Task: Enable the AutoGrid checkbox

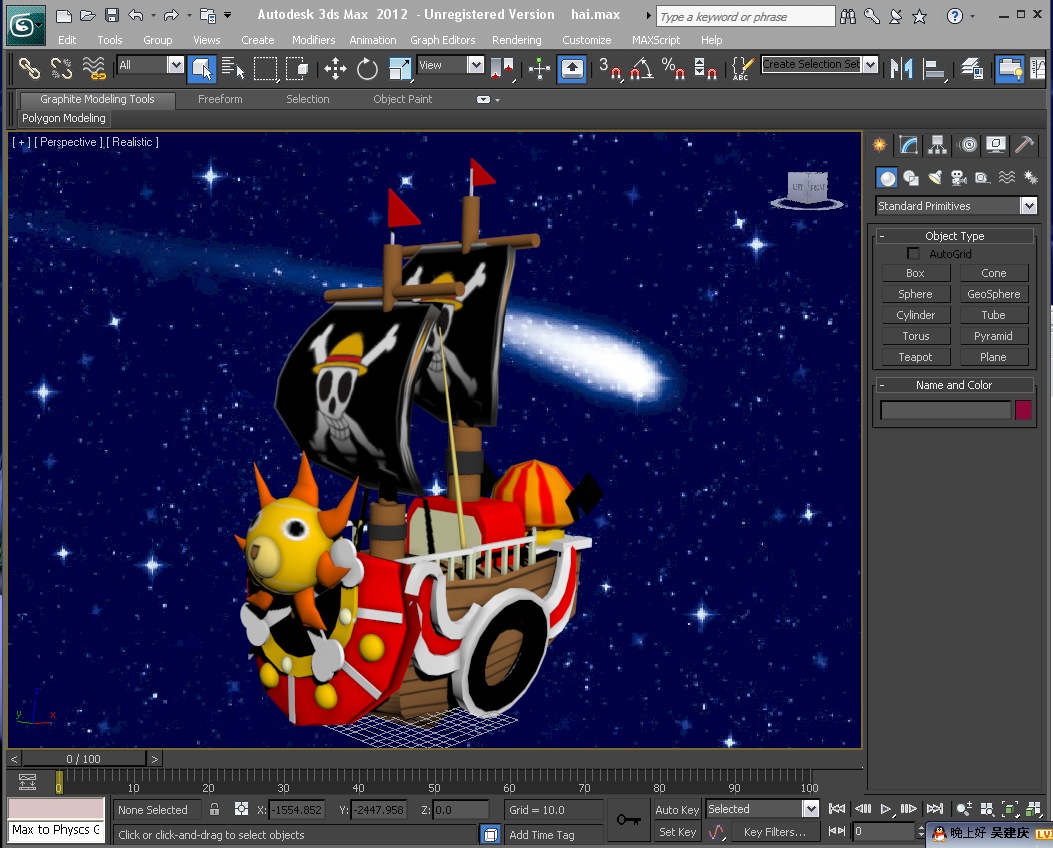Action: pos(913,254)
